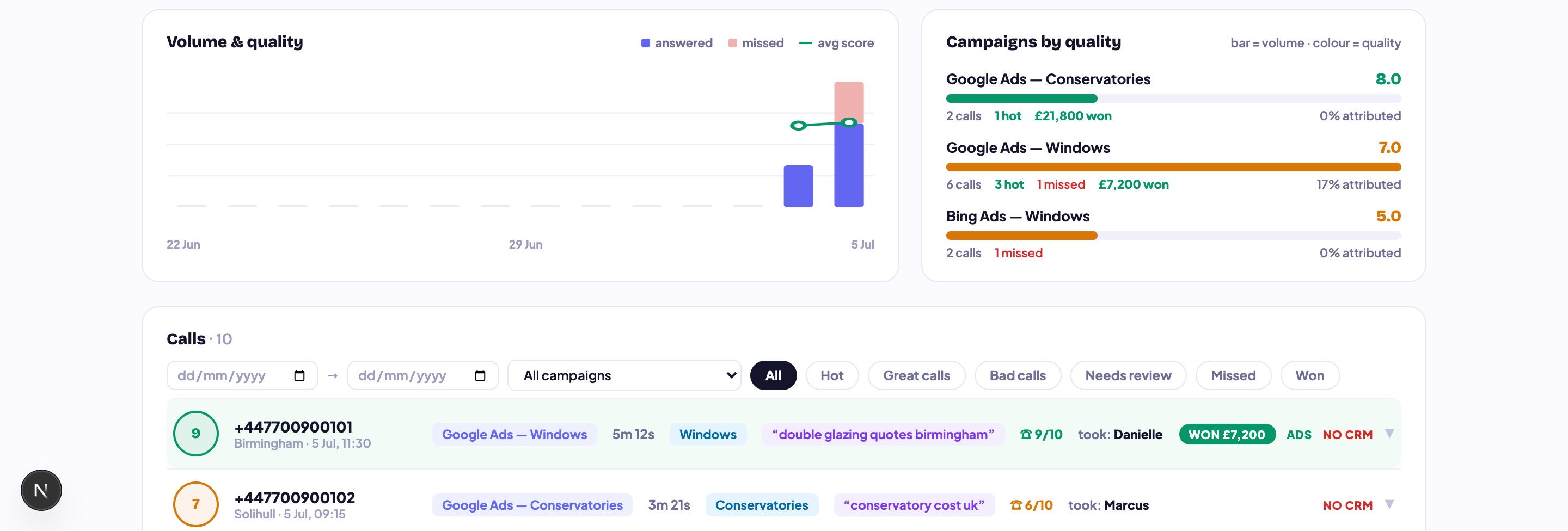This screenshot has height=531, width=1568.
Task: Click keyword "conservatory cost uk"
Action: [x=914, y=505]
